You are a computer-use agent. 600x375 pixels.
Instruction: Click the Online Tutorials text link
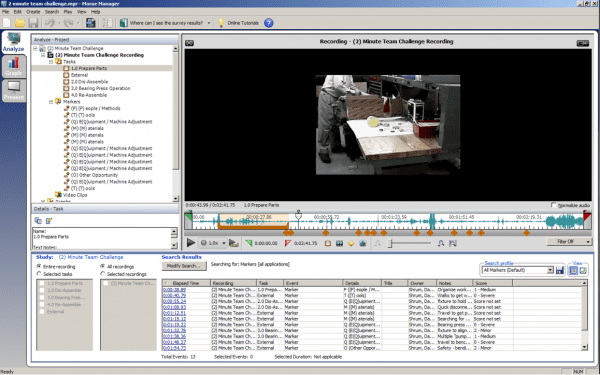243,23
